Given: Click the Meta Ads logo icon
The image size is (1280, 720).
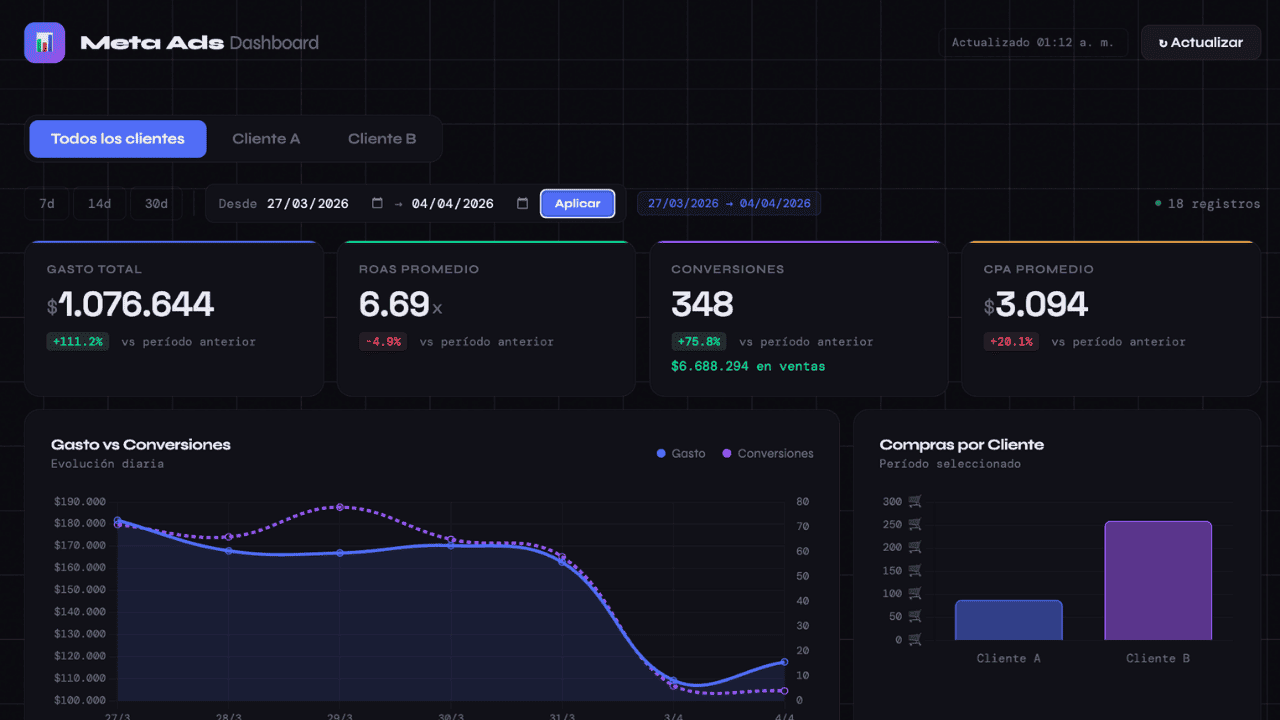Looking at the screenshot, I should 45,43.
